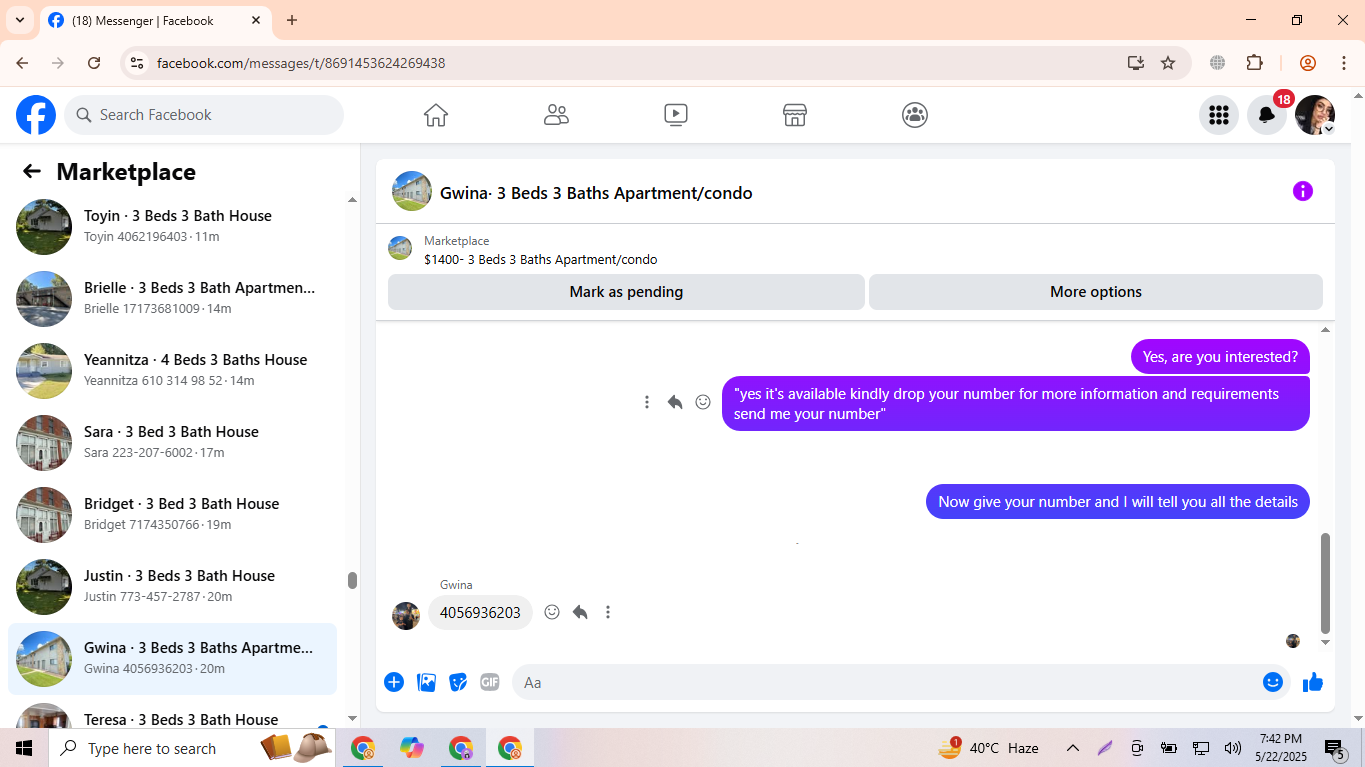
Task: Open more menu for 4056936203 message
Action: pyautogui.click(x=608, y=612)
